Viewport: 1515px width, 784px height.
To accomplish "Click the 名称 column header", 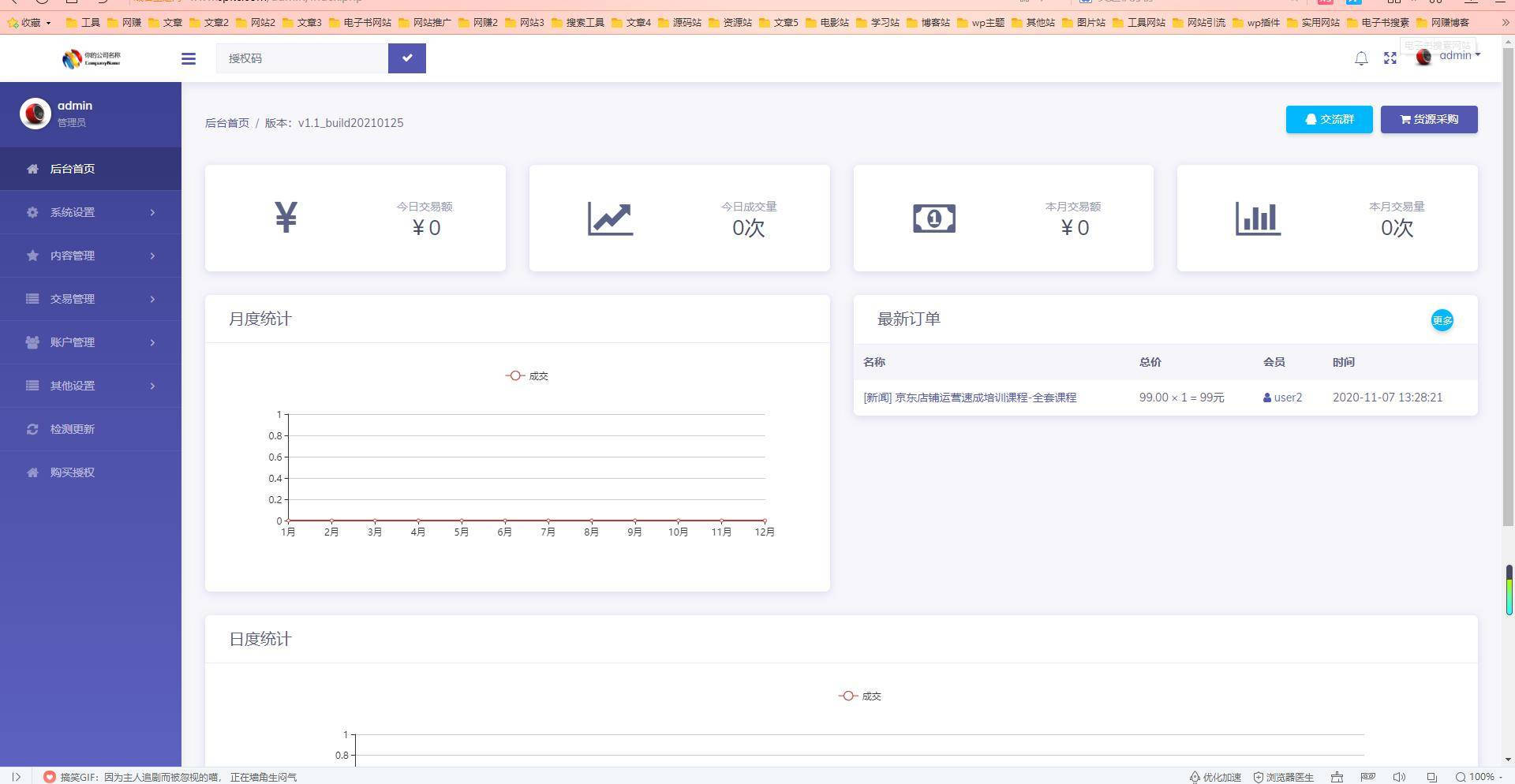I will click(874, 362).
